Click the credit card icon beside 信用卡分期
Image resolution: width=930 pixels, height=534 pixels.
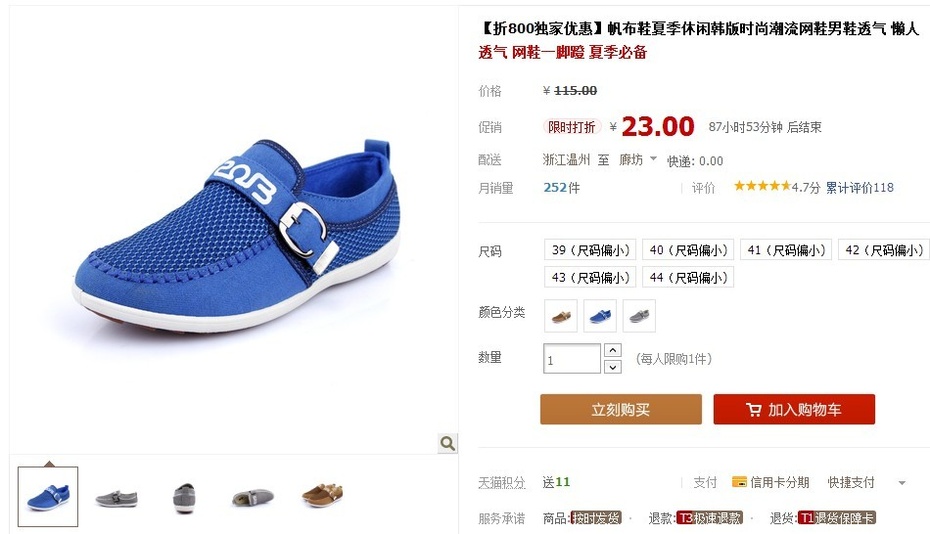click(739, 482)
